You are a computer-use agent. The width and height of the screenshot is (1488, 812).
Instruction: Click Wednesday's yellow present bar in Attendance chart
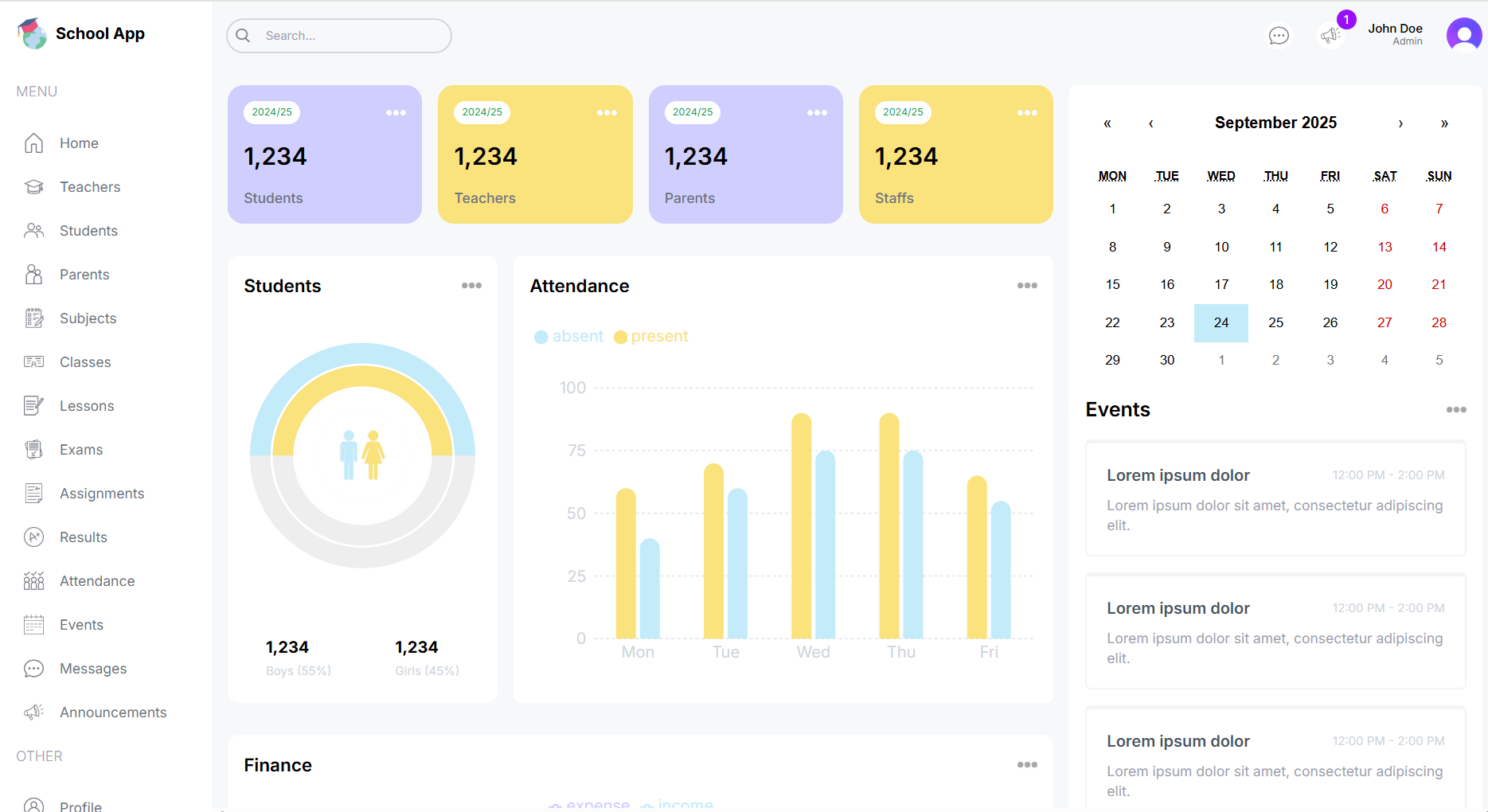click(801, 525)
